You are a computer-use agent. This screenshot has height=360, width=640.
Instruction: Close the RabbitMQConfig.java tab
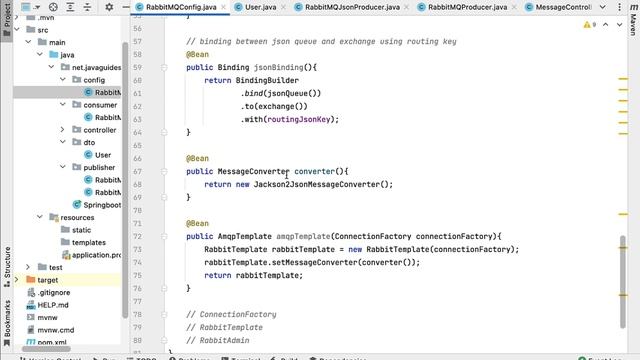(223, 7)
